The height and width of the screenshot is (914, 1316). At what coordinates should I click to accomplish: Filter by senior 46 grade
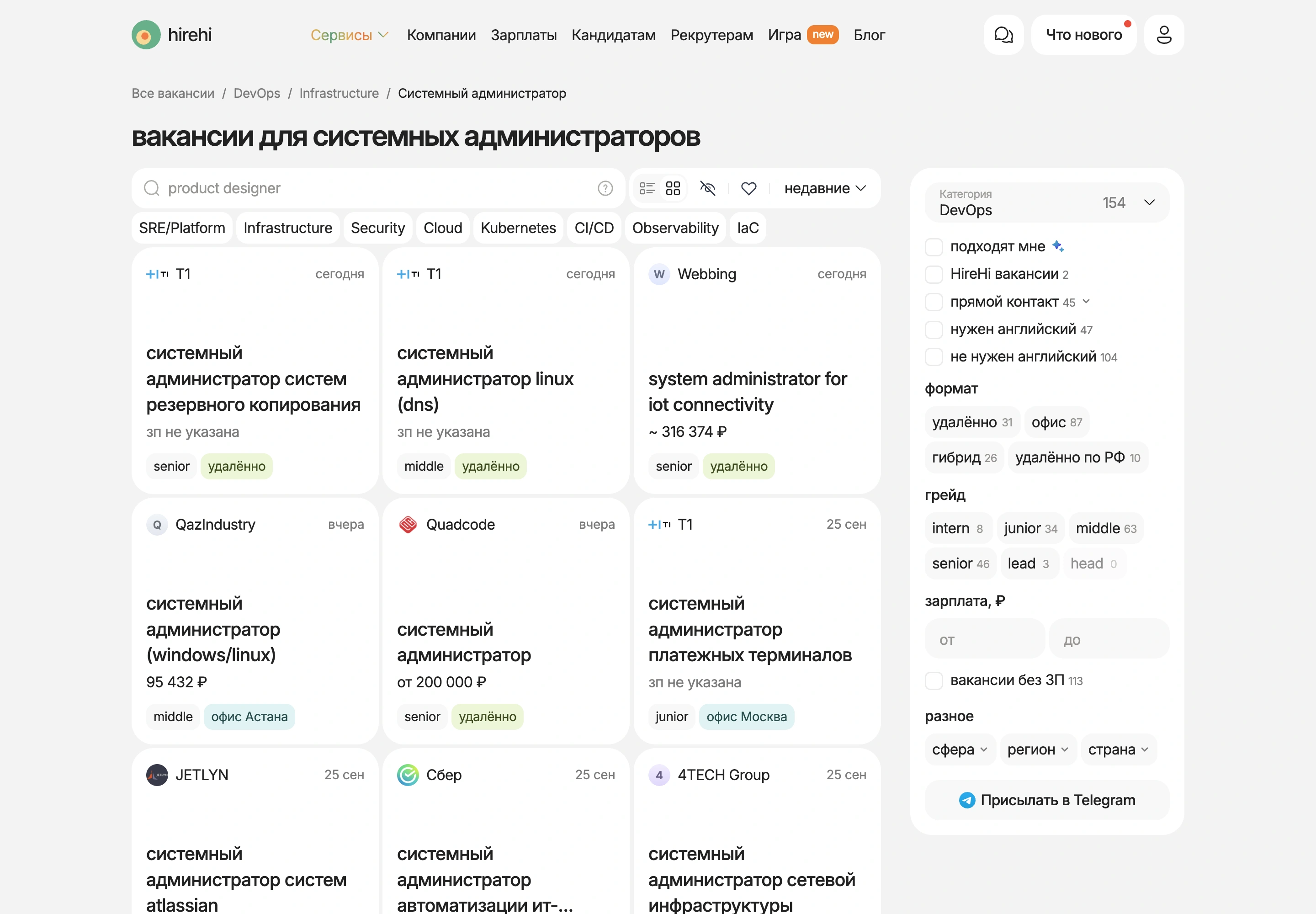coord(960,563)
